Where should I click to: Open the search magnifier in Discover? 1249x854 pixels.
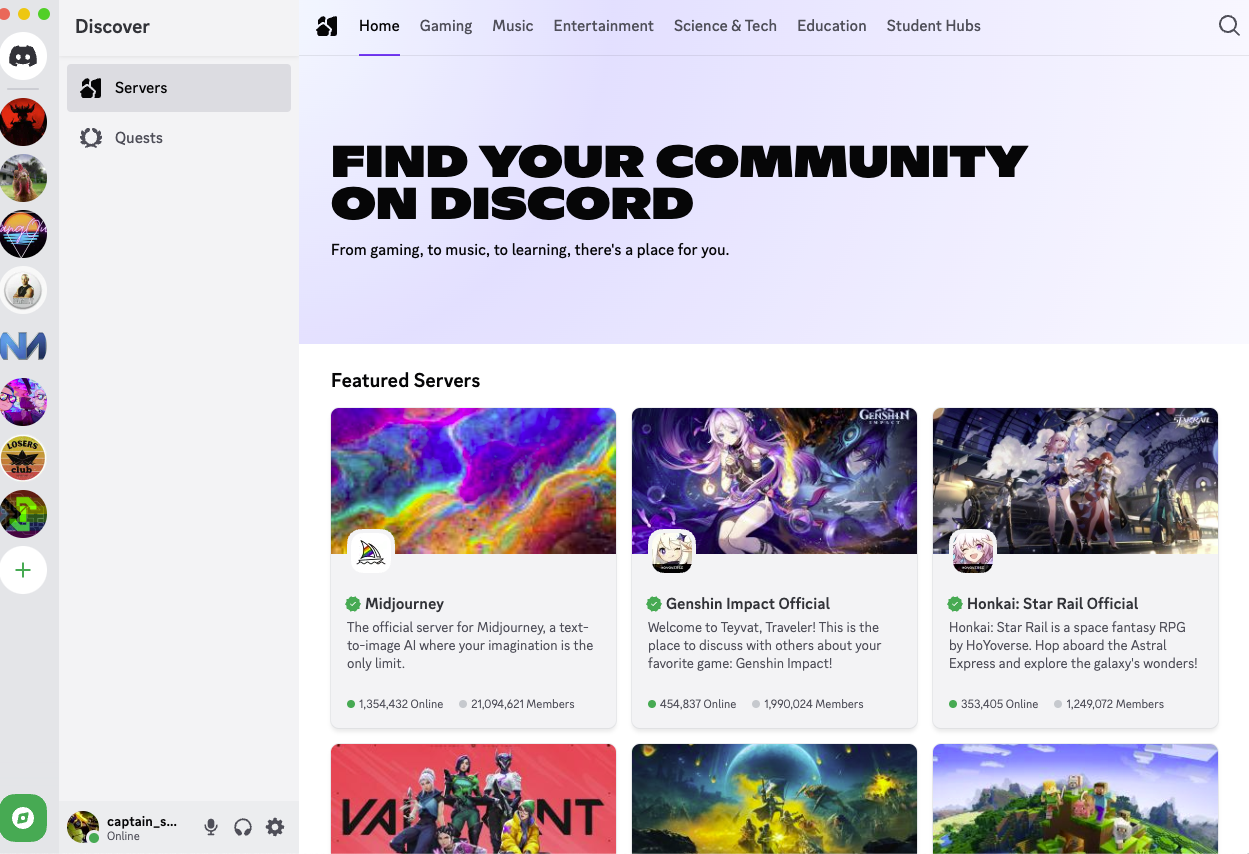tap(1229, 26)
